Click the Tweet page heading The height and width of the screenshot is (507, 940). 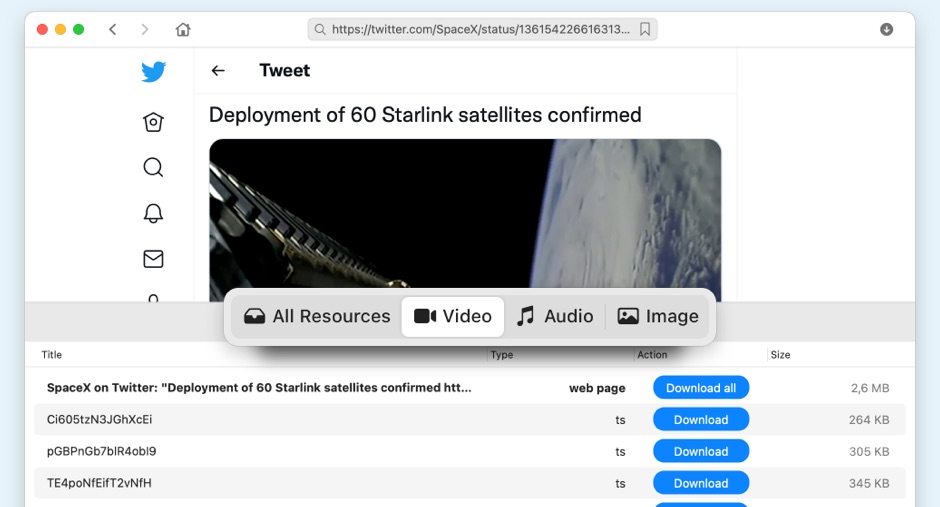coord(285,71)
